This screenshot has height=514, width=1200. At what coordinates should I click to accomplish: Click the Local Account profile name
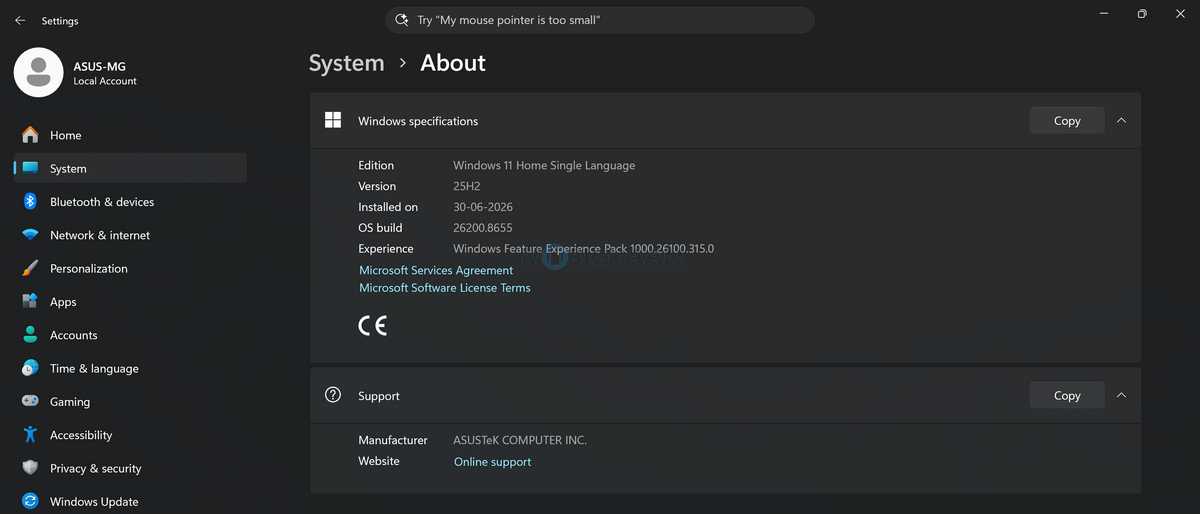pyautogui.click(x=105, y=81)
